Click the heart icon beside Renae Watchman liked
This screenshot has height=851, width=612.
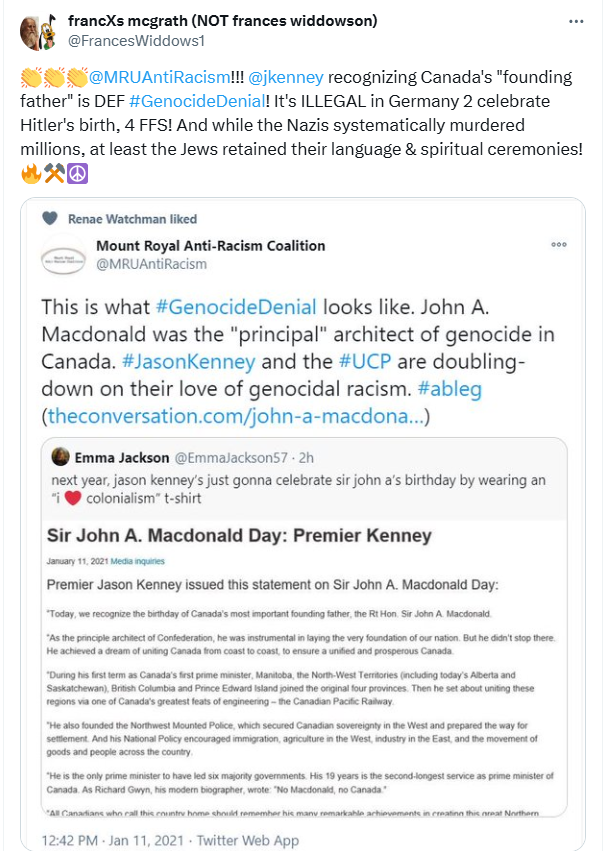point(50,219)
